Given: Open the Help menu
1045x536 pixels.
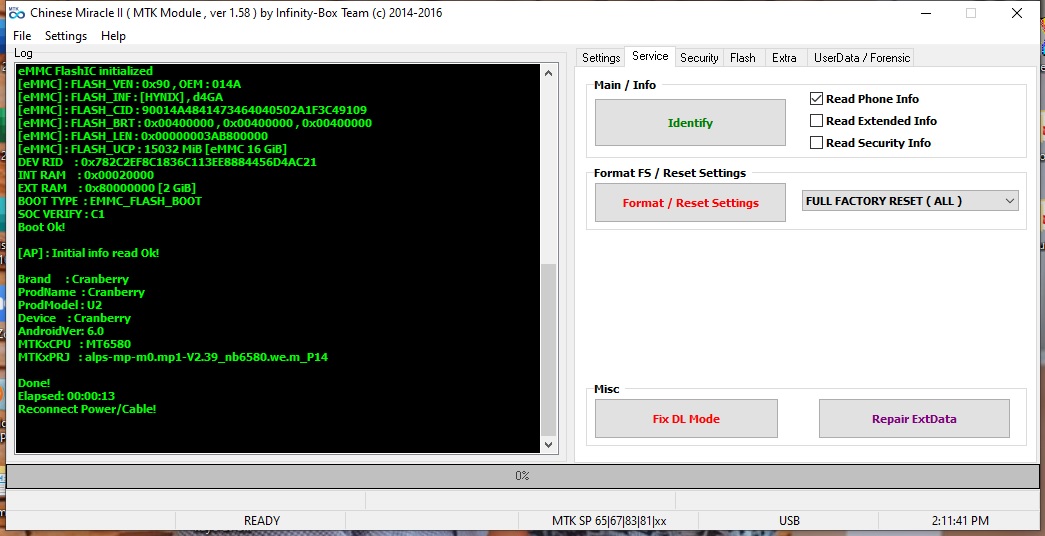Looking at the screenshot, I should (x=113, y=36).
